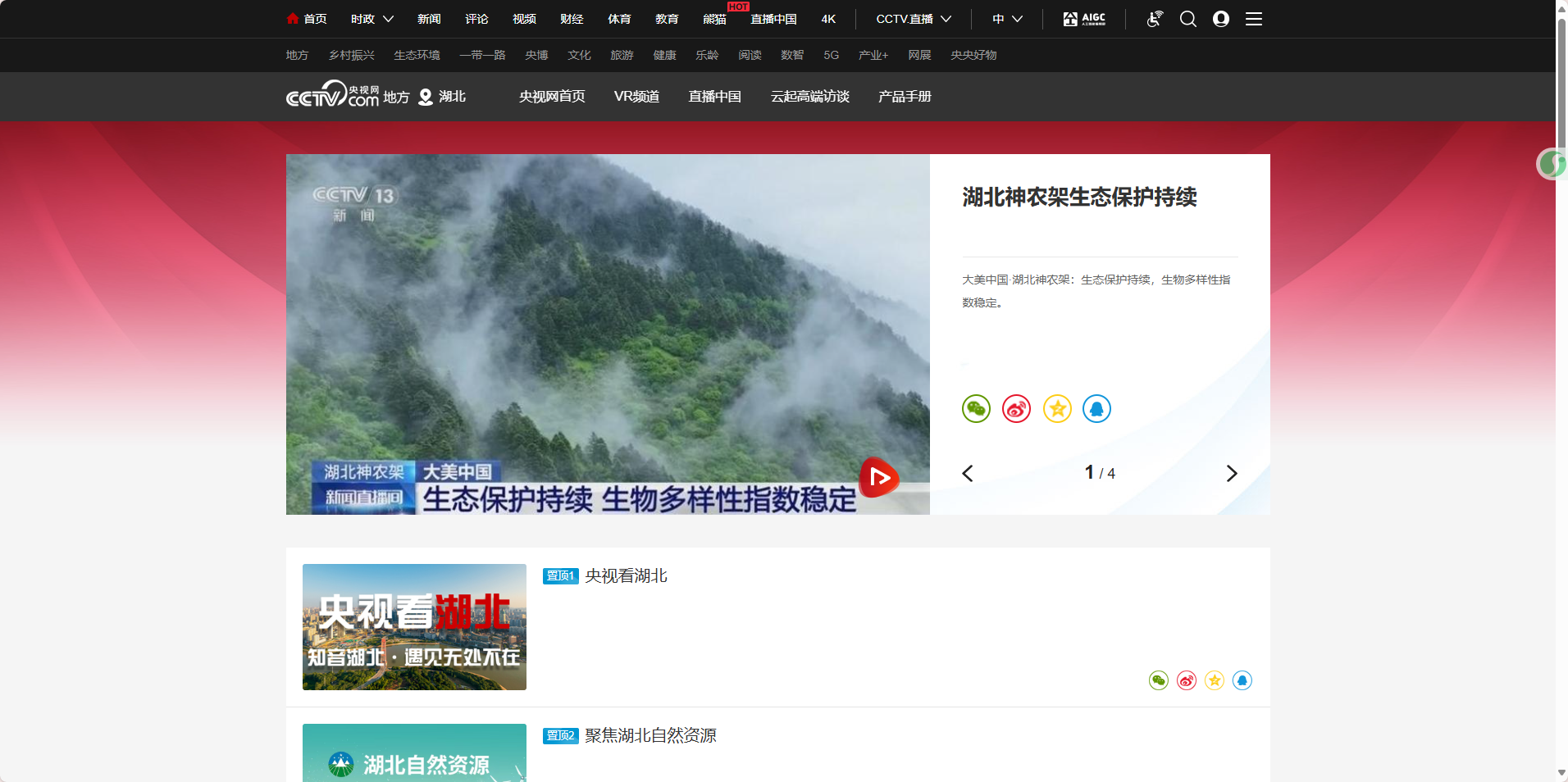Viewport: 1568px width, 782px height.
Task: Open the 央视看湖北 article title
Action: (x=626, y=575)
